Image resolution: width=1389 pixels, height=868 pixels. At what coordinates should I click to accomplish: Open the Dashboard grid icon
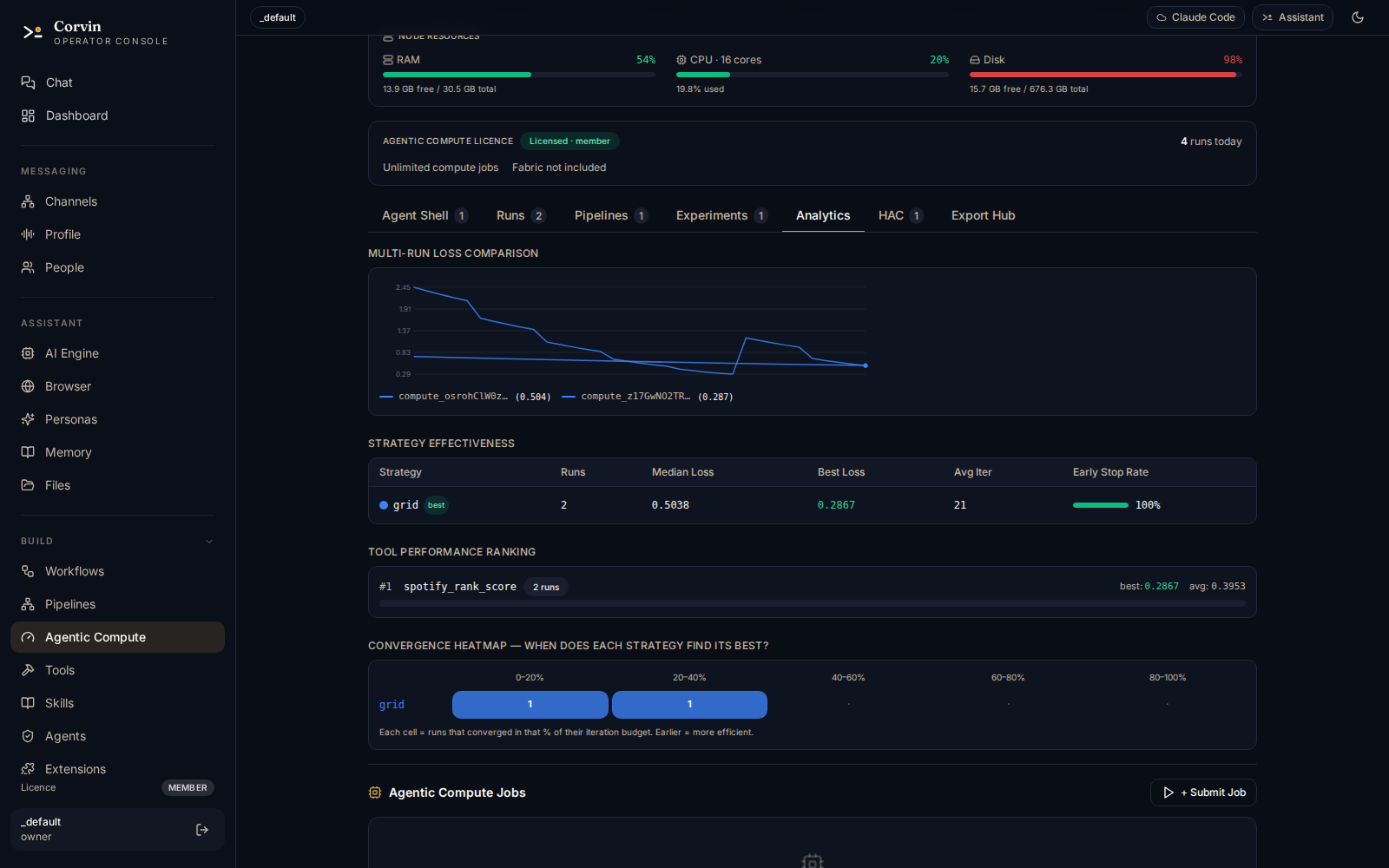tap(28, 115)
